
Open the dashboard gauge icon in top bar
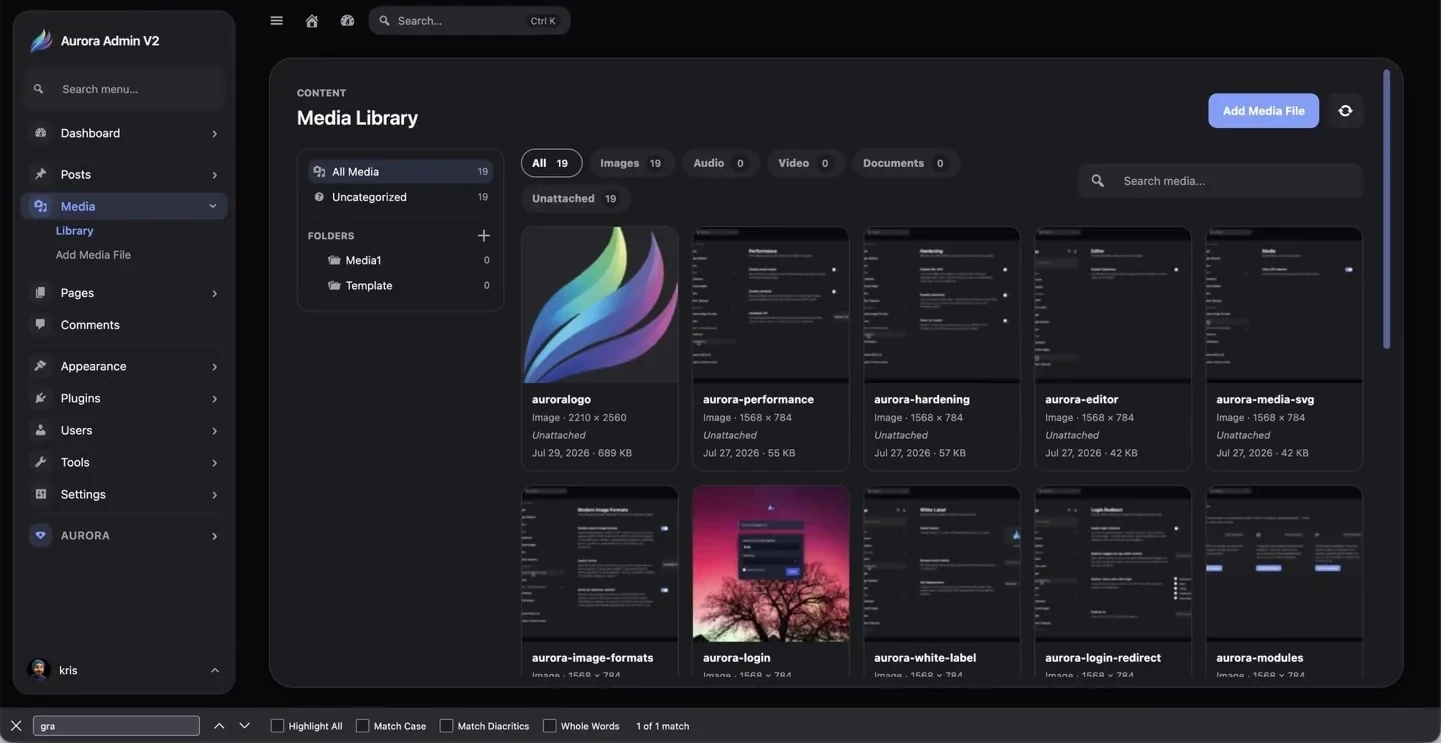coord(347,20)
